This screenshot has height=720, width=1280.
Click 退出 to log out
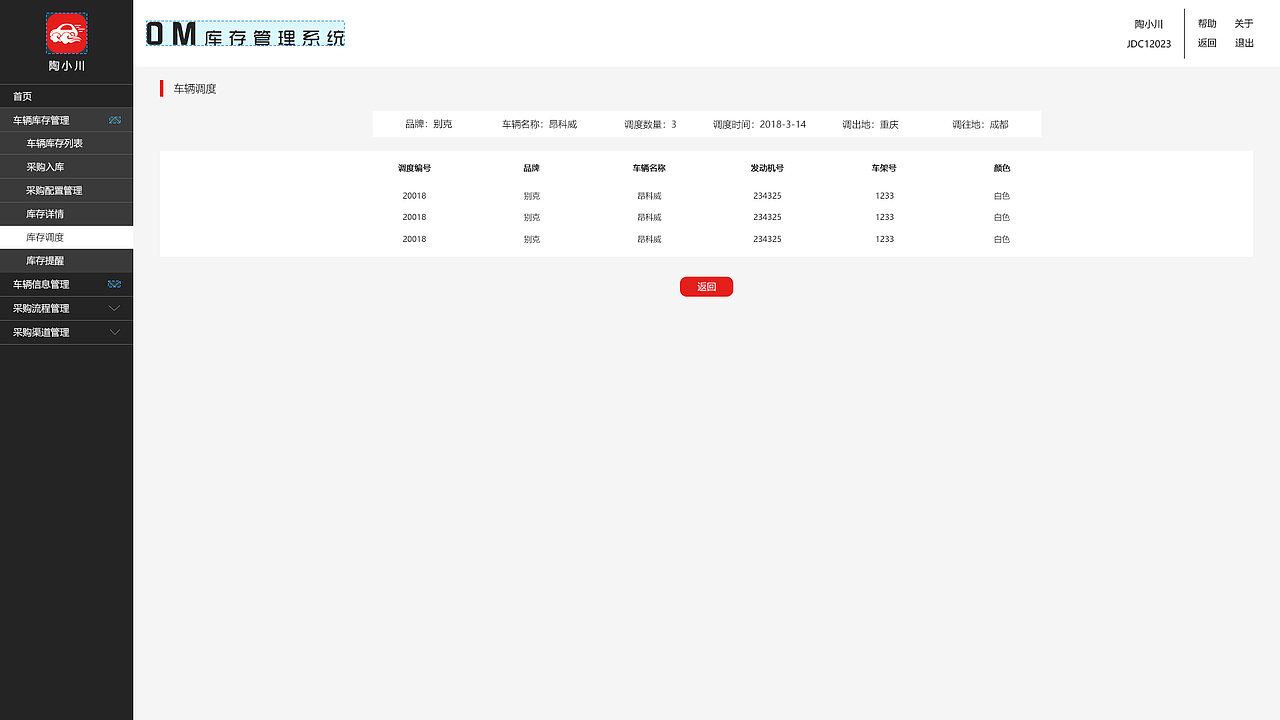pyautogui.click(x=1243, y=43)
